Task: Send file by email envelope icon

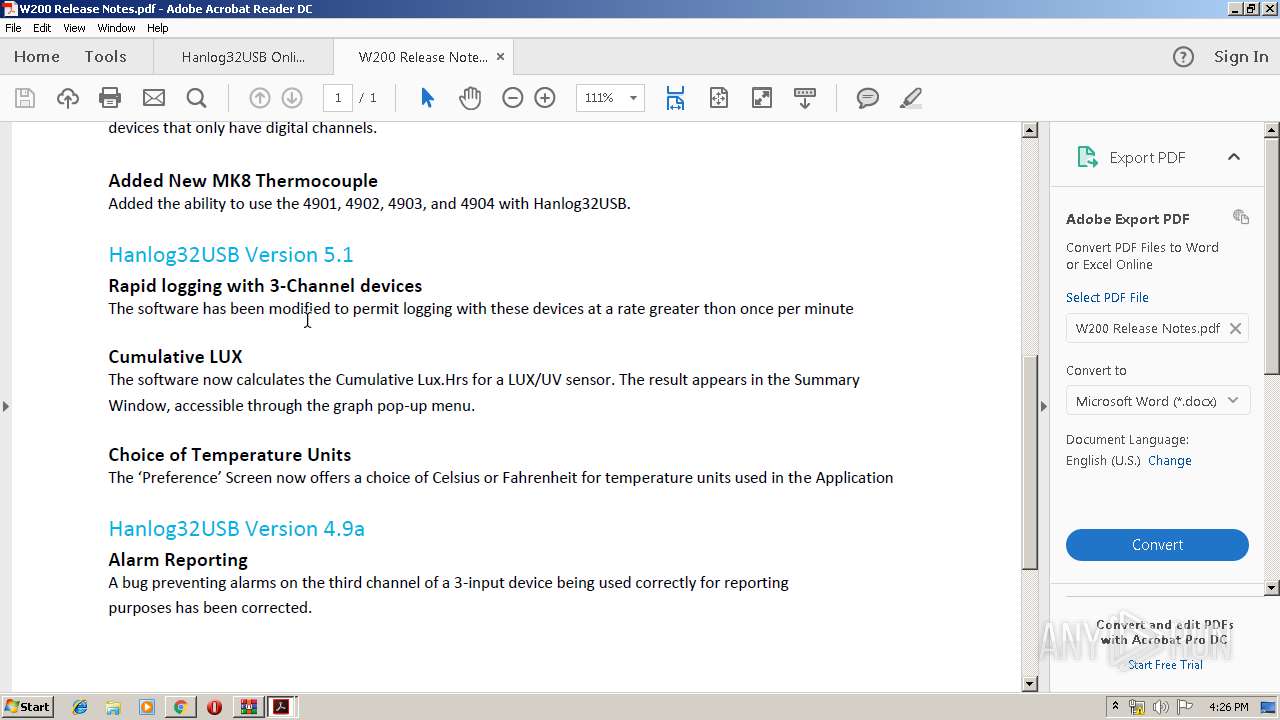Action: tap(154, 98)
